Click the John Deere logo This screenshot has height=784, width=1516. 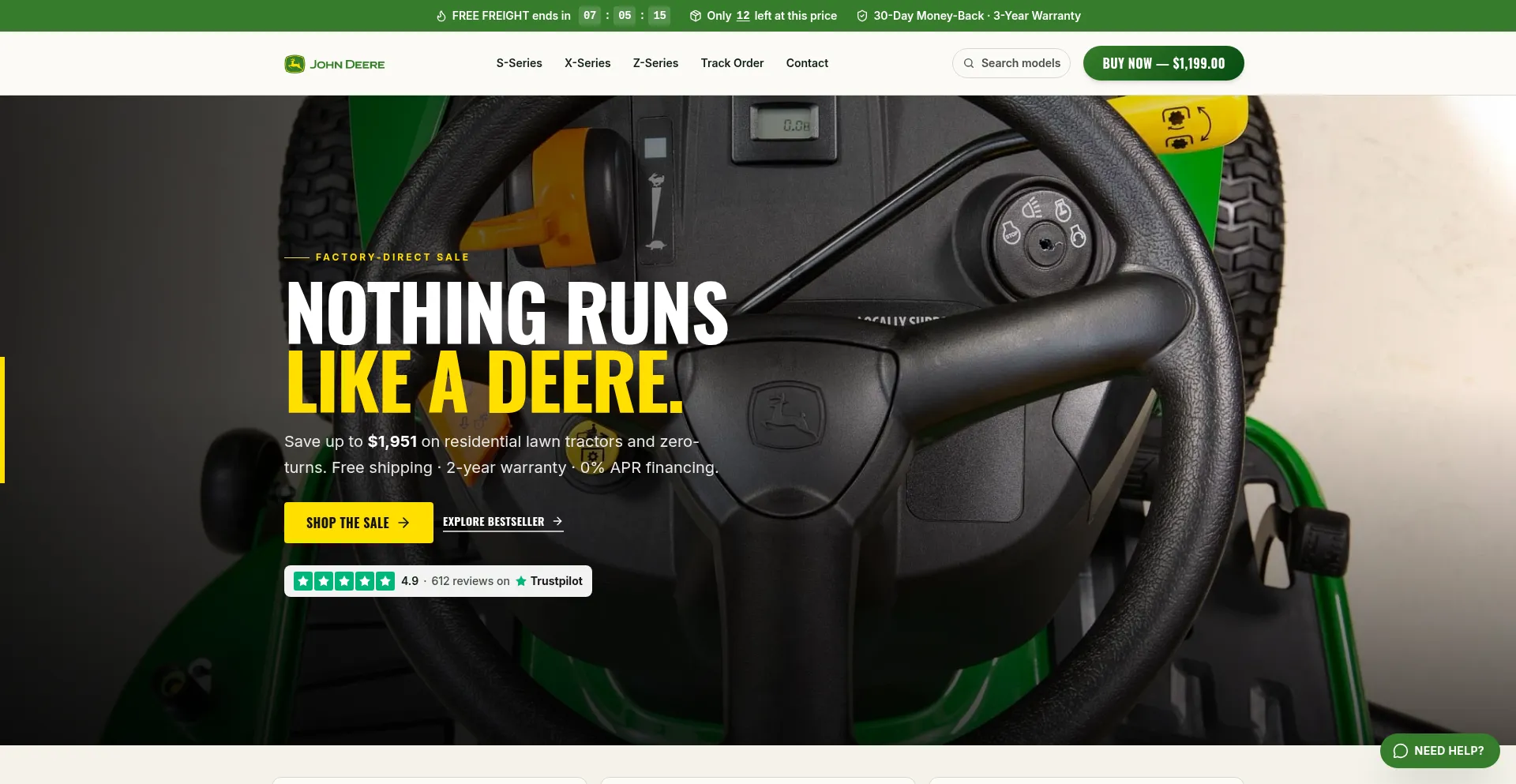pos(335,64)
